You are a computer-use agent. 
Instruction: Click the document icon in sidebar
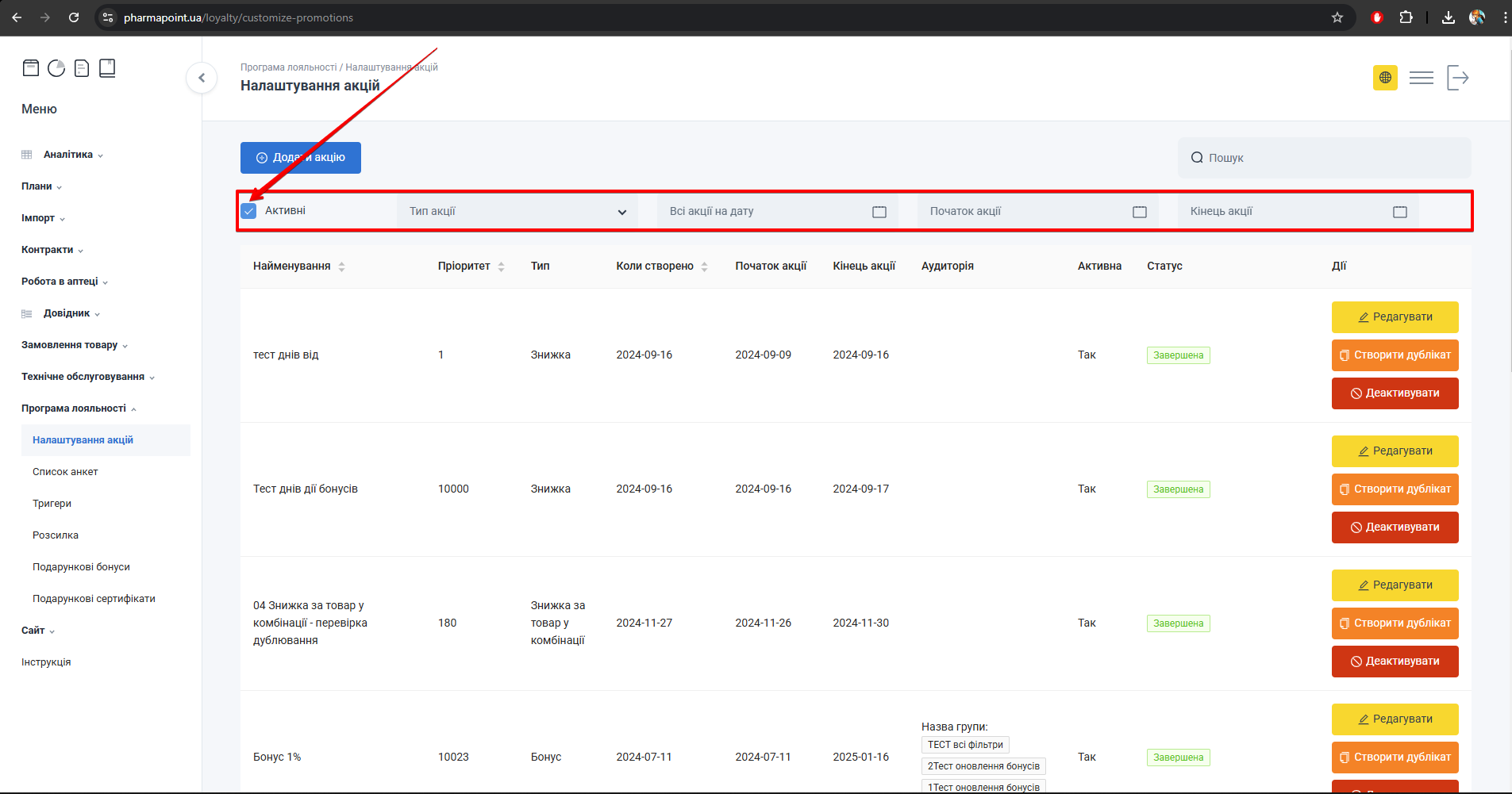(82, 68)
